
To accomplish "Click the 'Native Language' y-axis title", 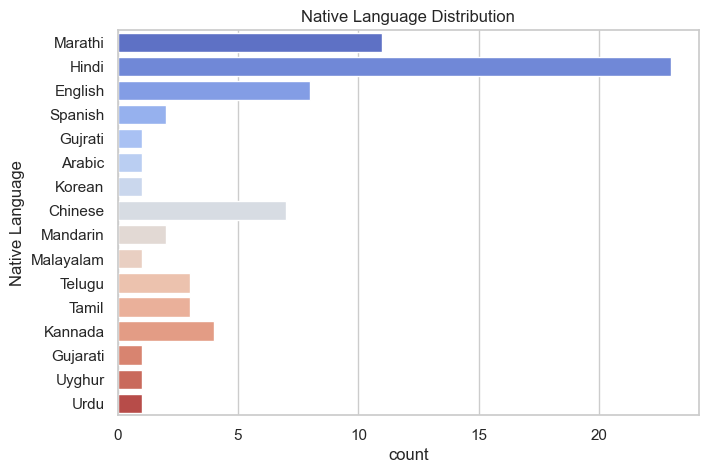I will point(16,224).
